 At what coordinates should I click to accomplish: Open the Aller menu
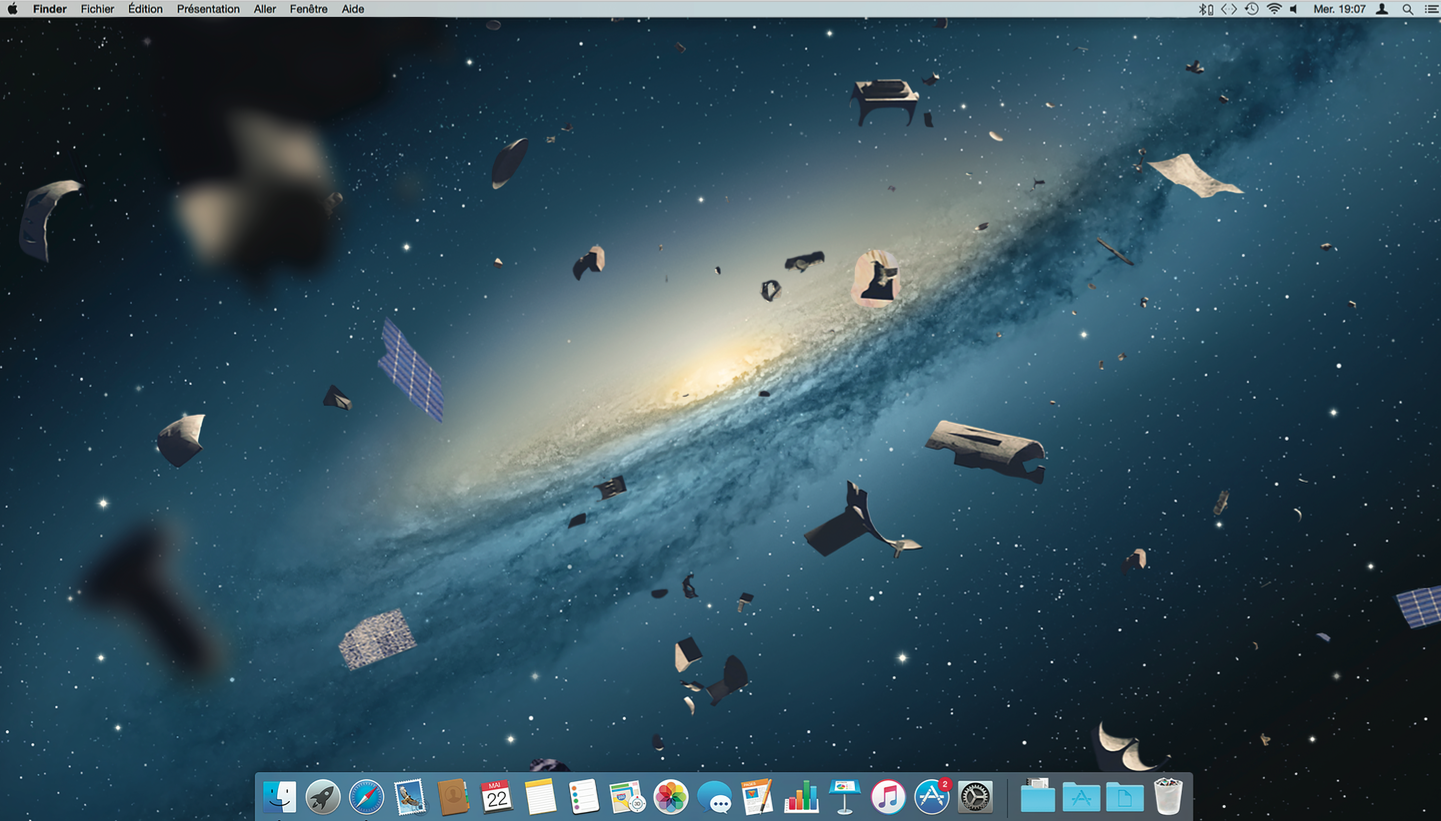coord(265,9)
